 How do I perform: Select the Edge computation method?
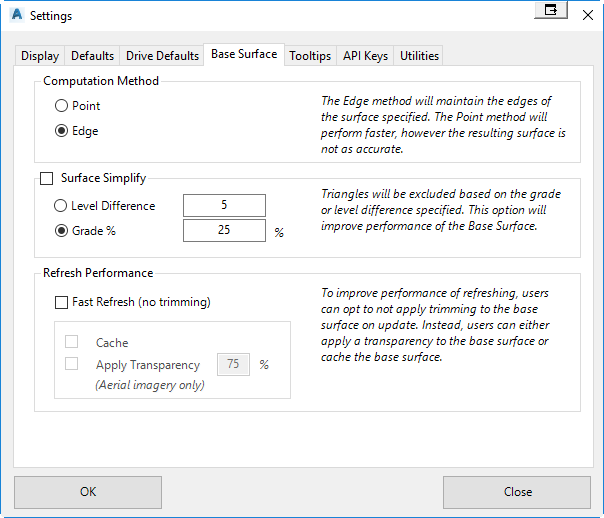pos(77,131)
